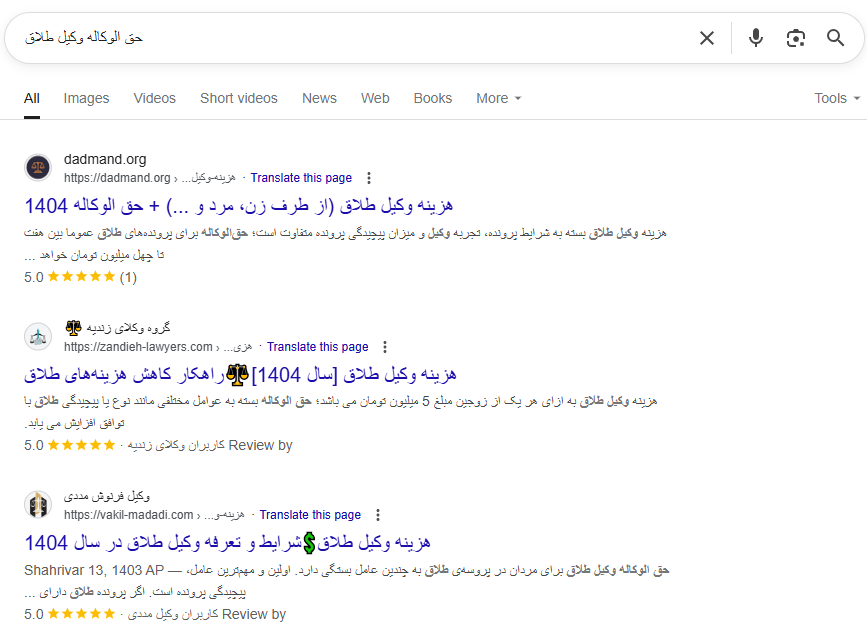Image resolution: width=867 pixels, height=625 pixels.
Task: Translate the vakil-madadi.com result page
Action: click(x=310, y=515)
